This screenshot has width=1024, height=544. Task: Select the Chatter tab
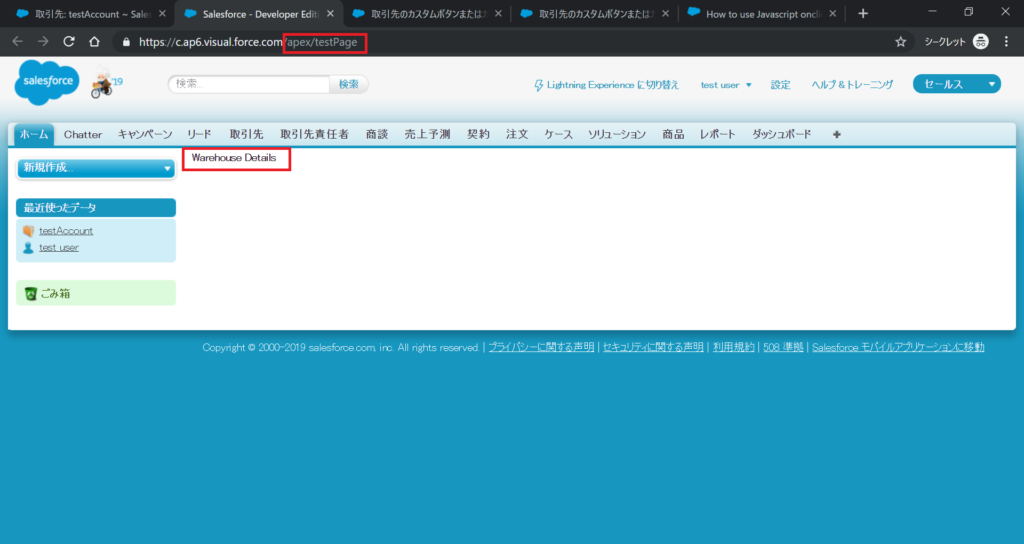coord(83,134)
